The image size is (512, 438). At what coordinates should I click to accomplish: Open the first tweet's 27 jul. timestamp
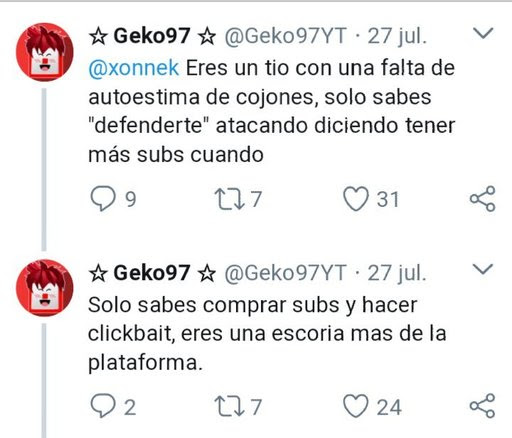point(397,36)
